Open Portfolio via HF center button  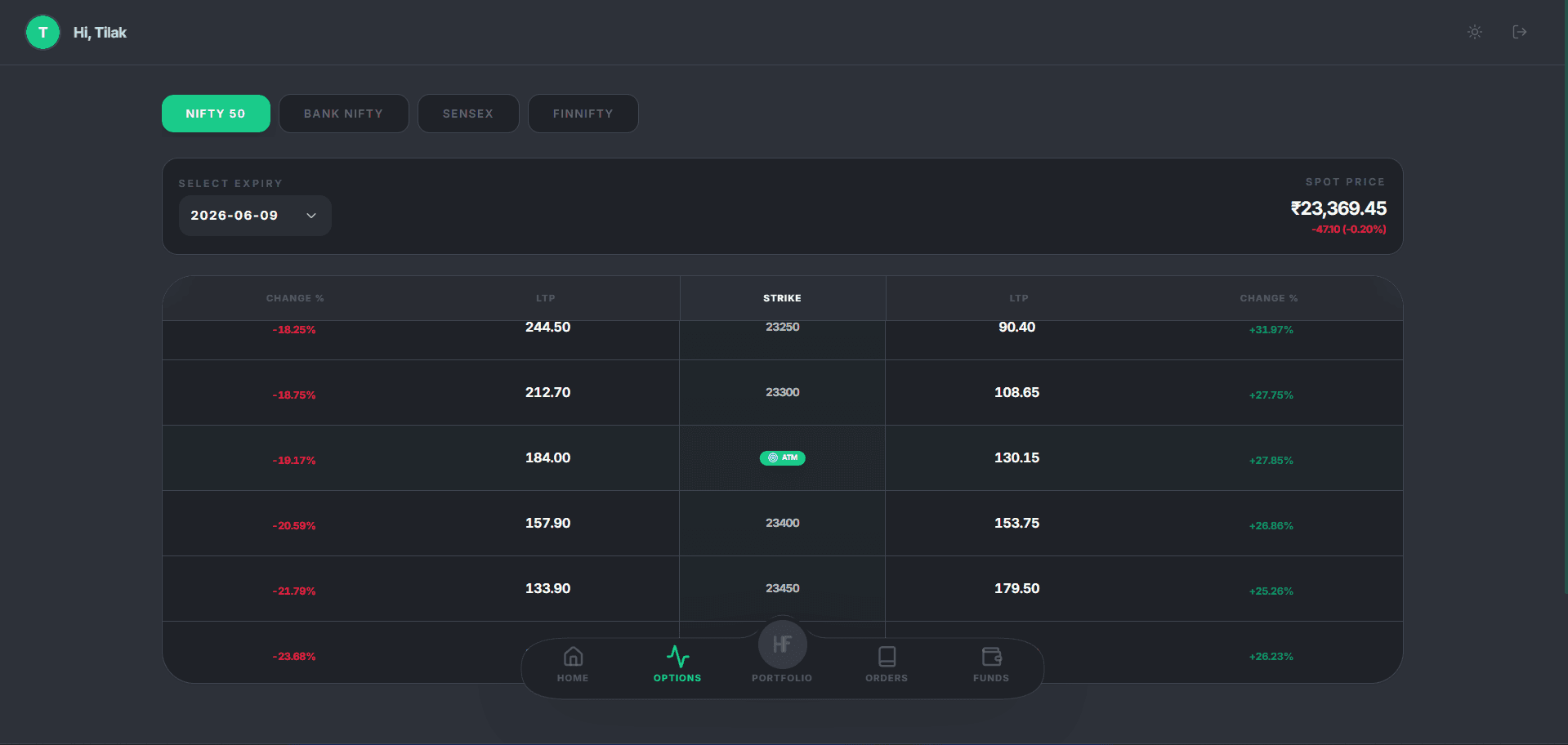(782, 645)
